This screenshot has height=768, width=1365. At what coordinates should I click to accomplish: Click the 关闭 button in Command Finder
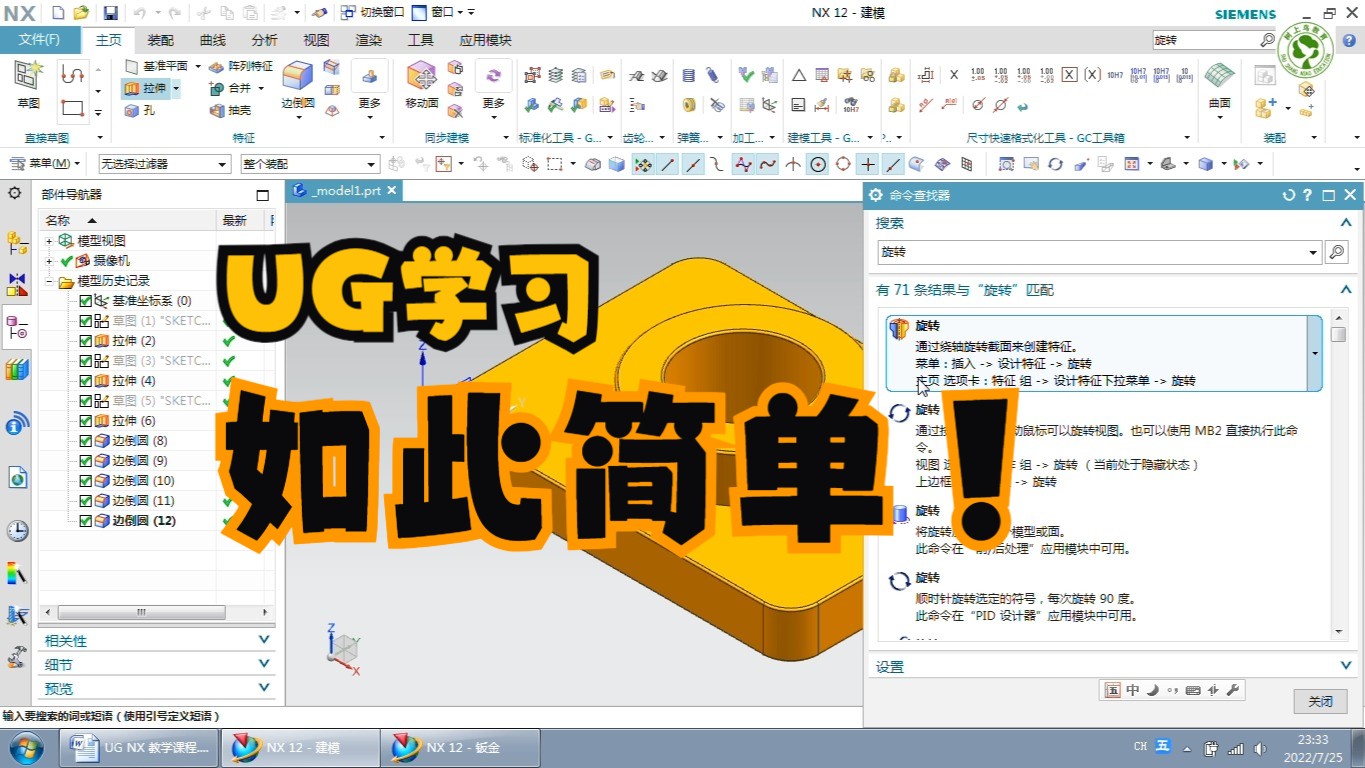tap(1319, 701)
